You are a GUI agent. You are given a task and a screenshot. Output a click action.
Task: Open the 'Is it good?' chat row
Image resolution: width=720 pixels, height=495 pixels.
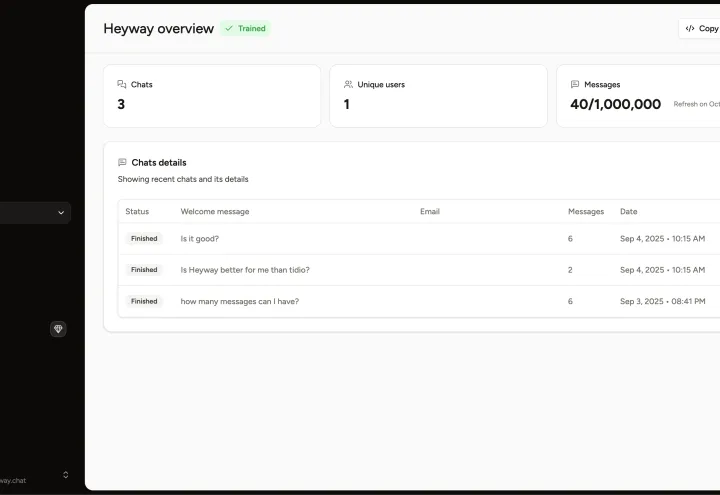tap(419, 239)
